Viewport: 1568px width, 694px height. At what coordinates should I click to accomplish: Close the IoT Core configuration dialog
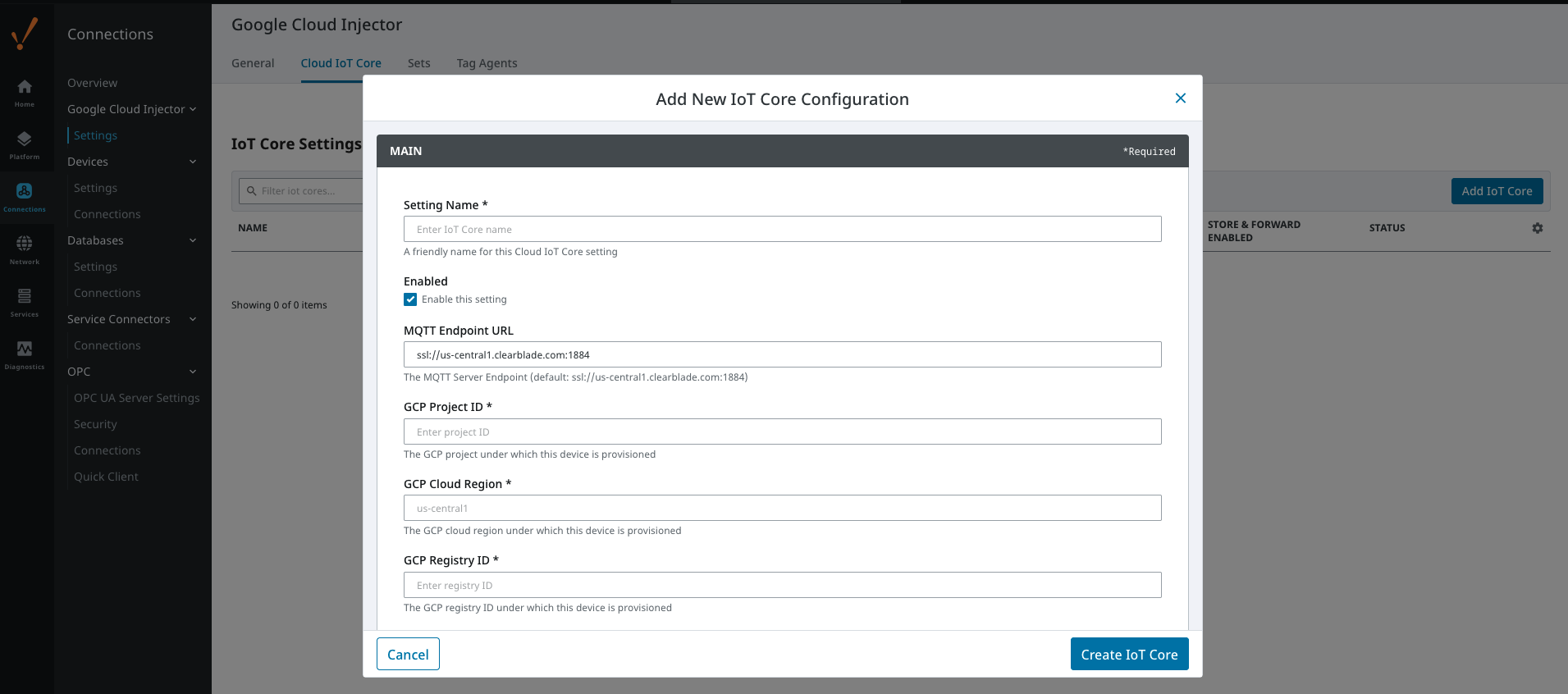tap(1180, 98)
